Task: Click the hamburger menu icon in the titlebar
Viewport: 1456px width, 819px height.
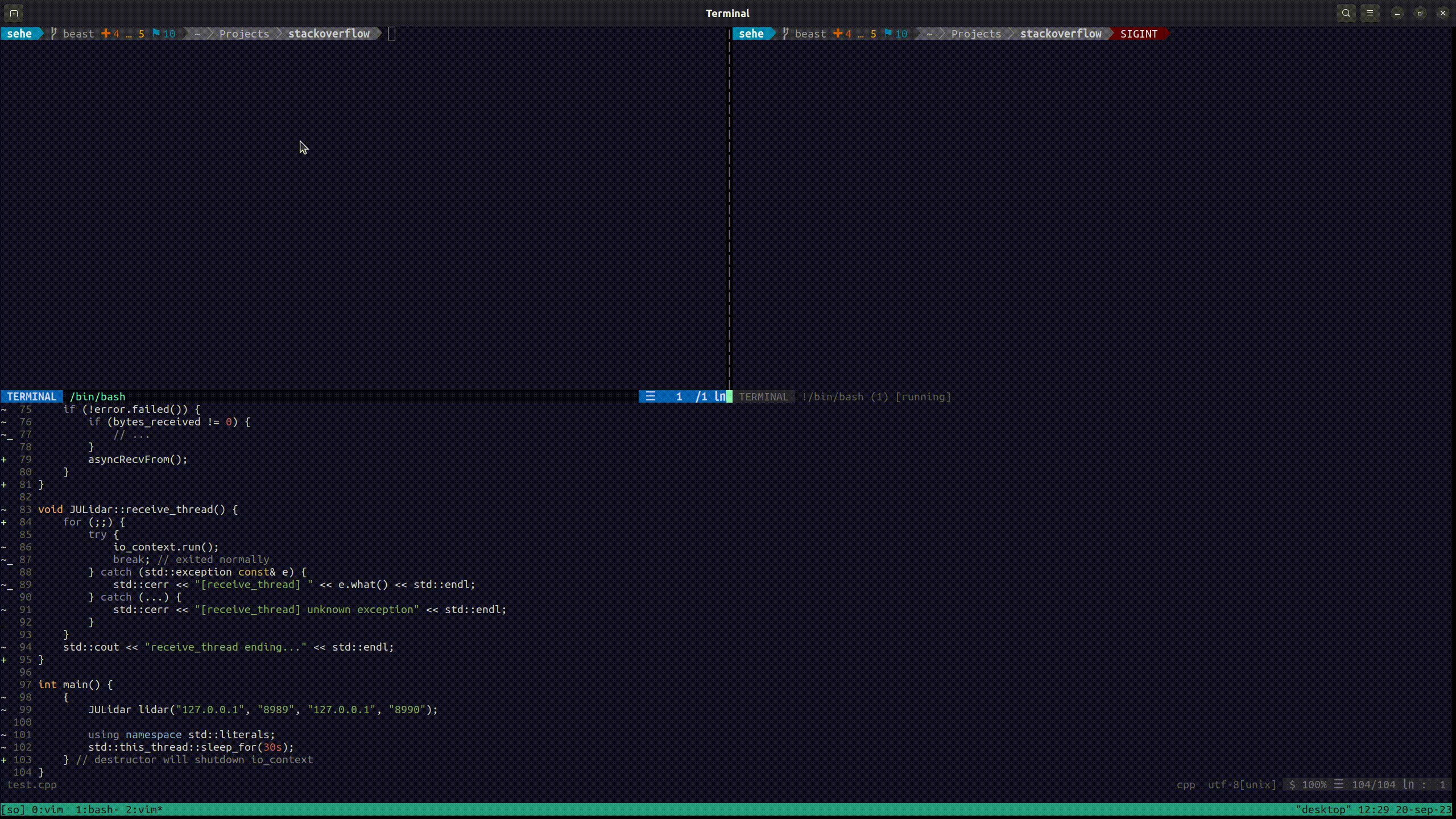Action: click(x=1370, y=13)
